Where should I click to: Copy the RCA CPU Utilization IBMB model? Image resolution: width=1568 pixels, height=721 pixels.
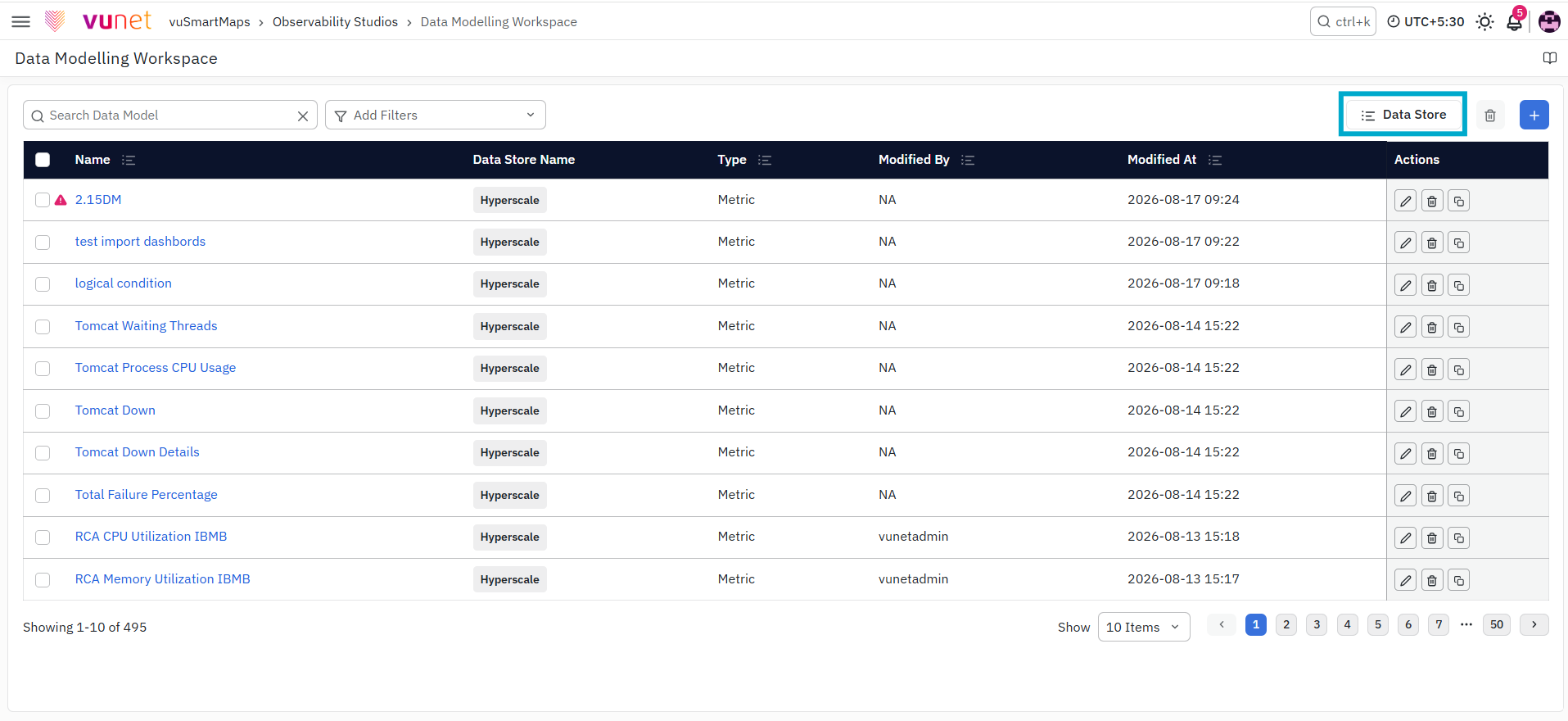1458,538
